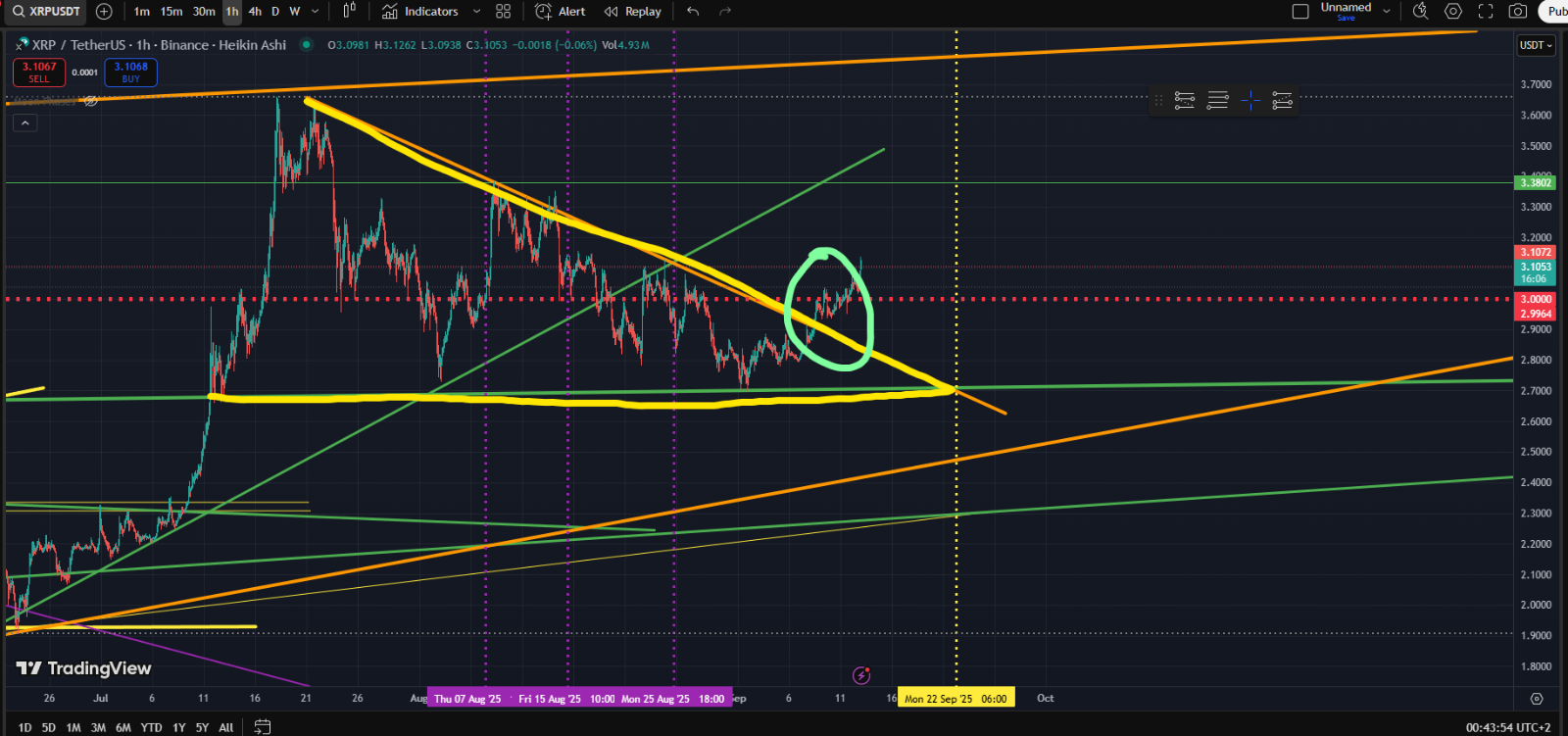Start bar Replay mode
This screenshot has width=1568, height=736.
(x=633, y=12)
